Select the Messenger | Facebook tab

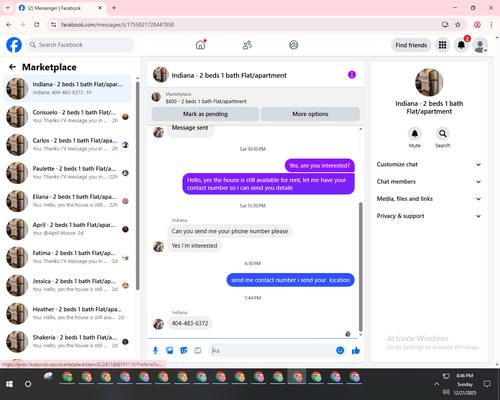pos(60,8)
